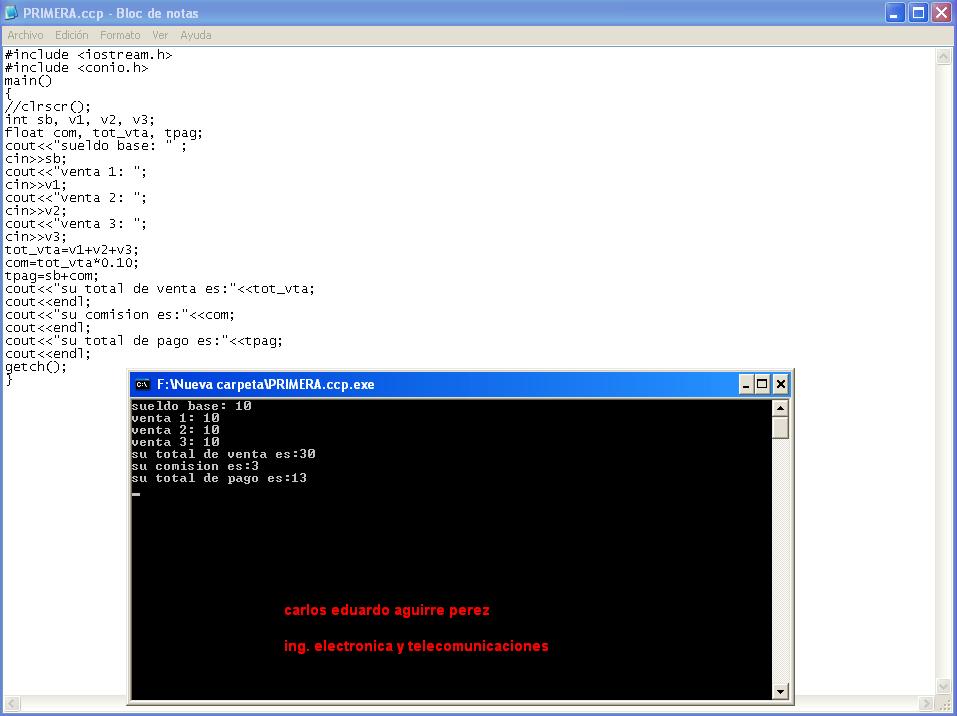Viewport: 957px width, 716px height.
Task: Minimize the PRIMERA.ccp.exe console window
Action: pyautogui.click(x=746, y=384)
